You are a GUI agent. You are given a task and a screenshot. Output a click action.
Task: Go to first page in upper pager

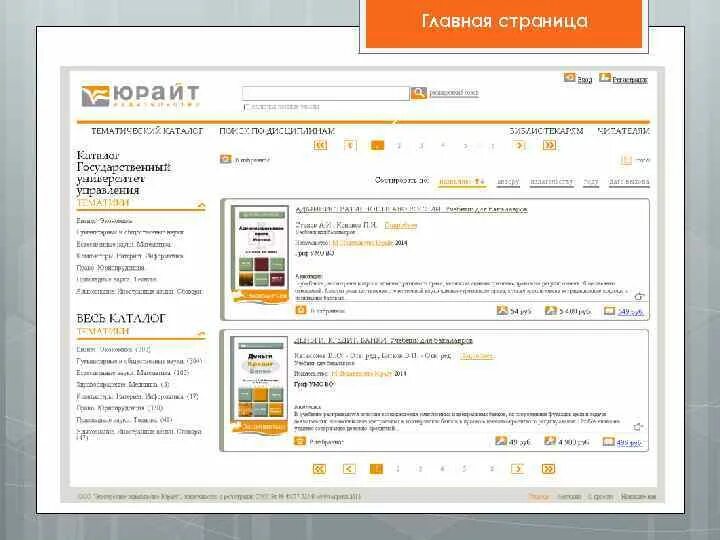(x=320, y=145)
